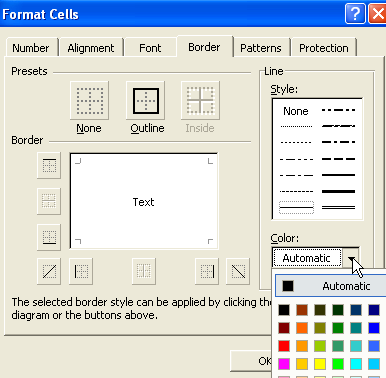Select the double line style
Screen dimensions: 386x378
click(338, 208)
